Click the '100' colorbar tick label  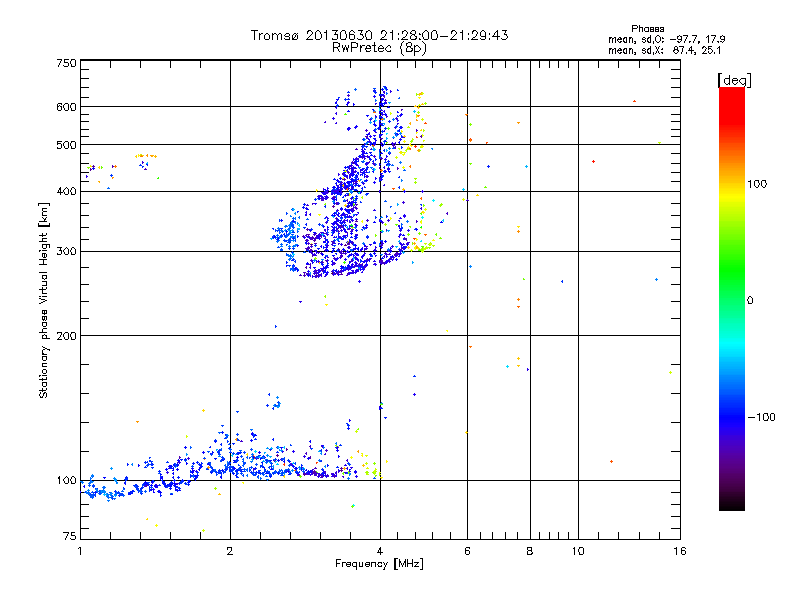757,184
